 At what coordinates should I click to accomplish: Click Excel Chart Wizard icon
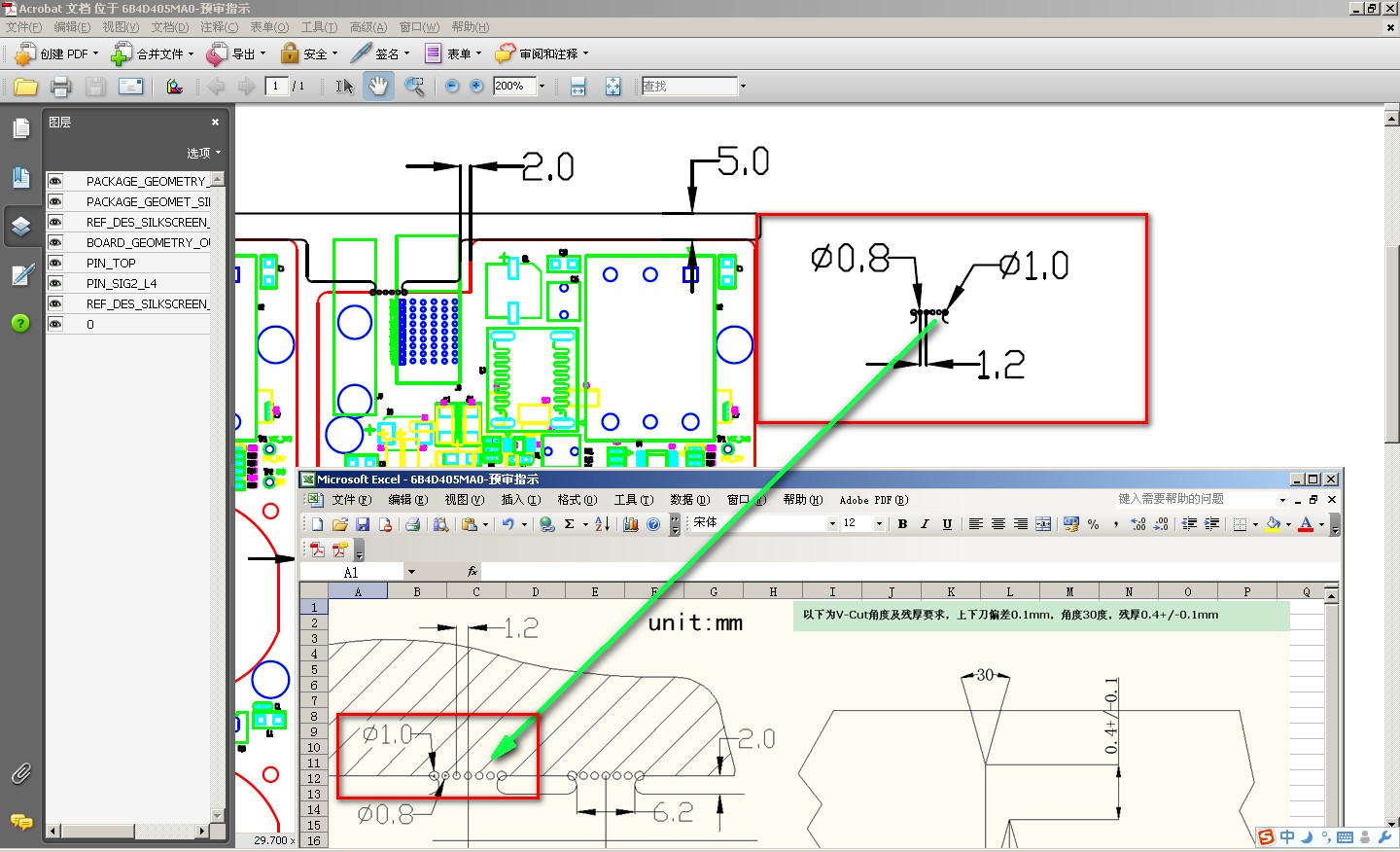pyautogui.click(x=631, y=524)
